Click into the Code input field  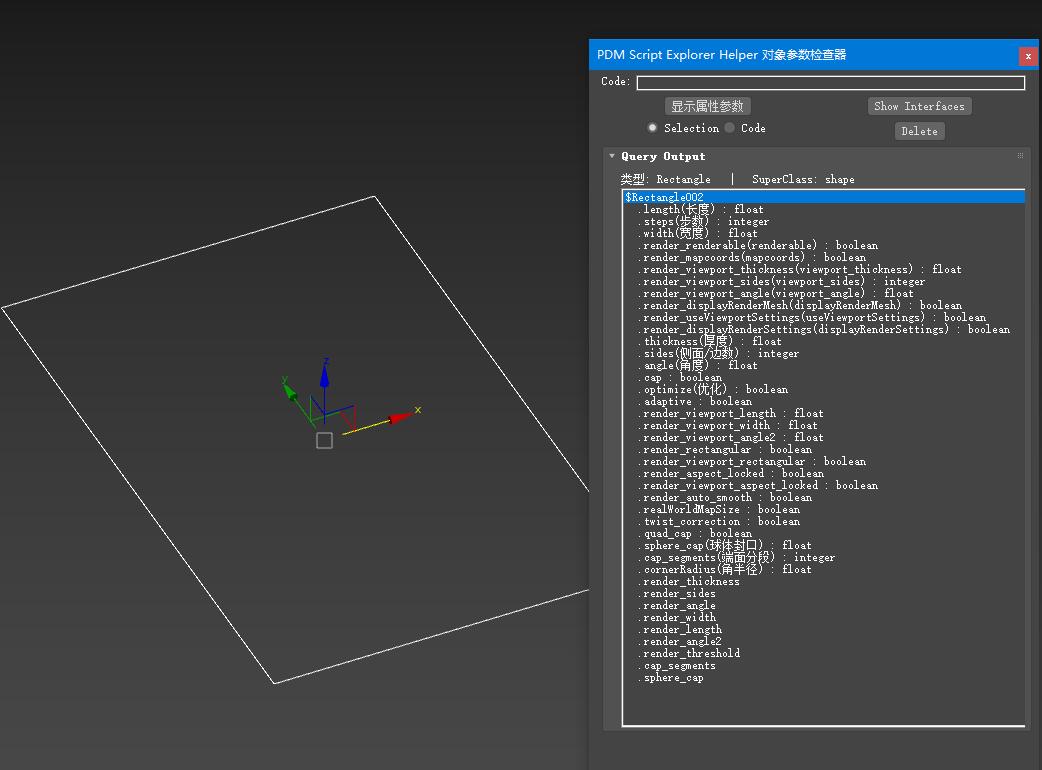tap(831, 82)
